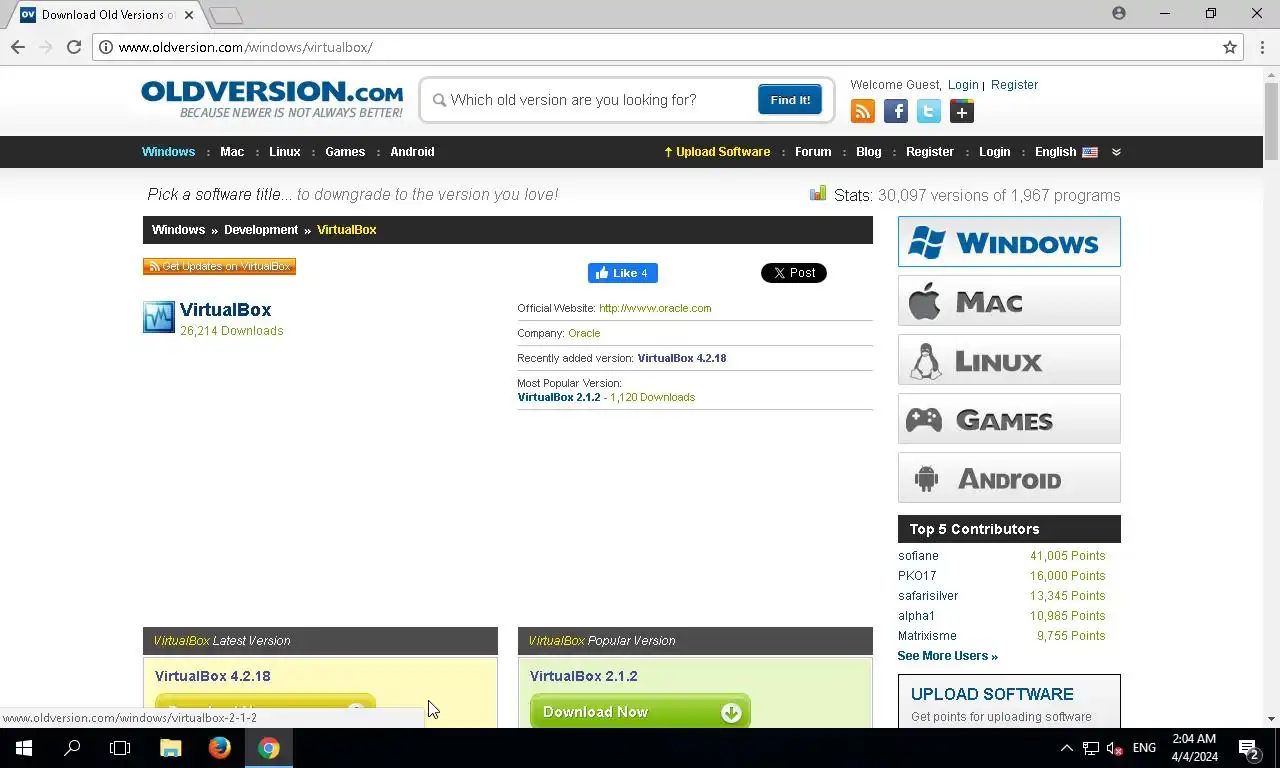The image size is (1280, 768).
Task: Open the notification center icon
Action: (x=1248, y=748)
